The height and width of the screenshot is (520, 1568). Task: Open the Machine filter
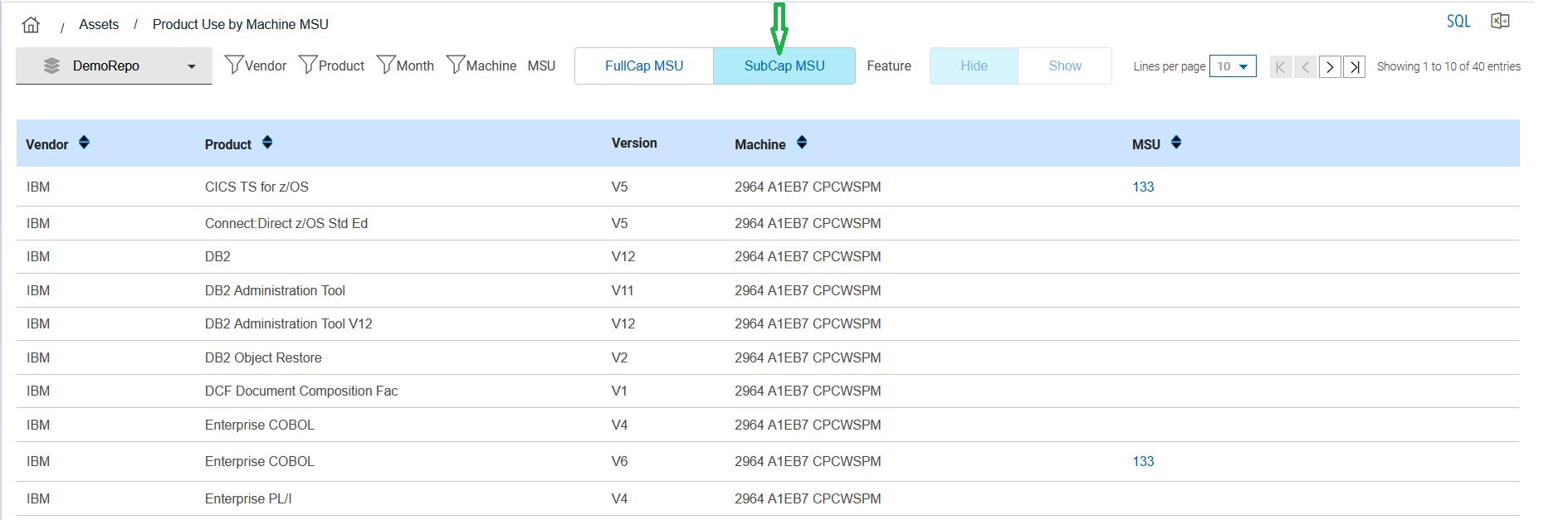click(481, 66)
